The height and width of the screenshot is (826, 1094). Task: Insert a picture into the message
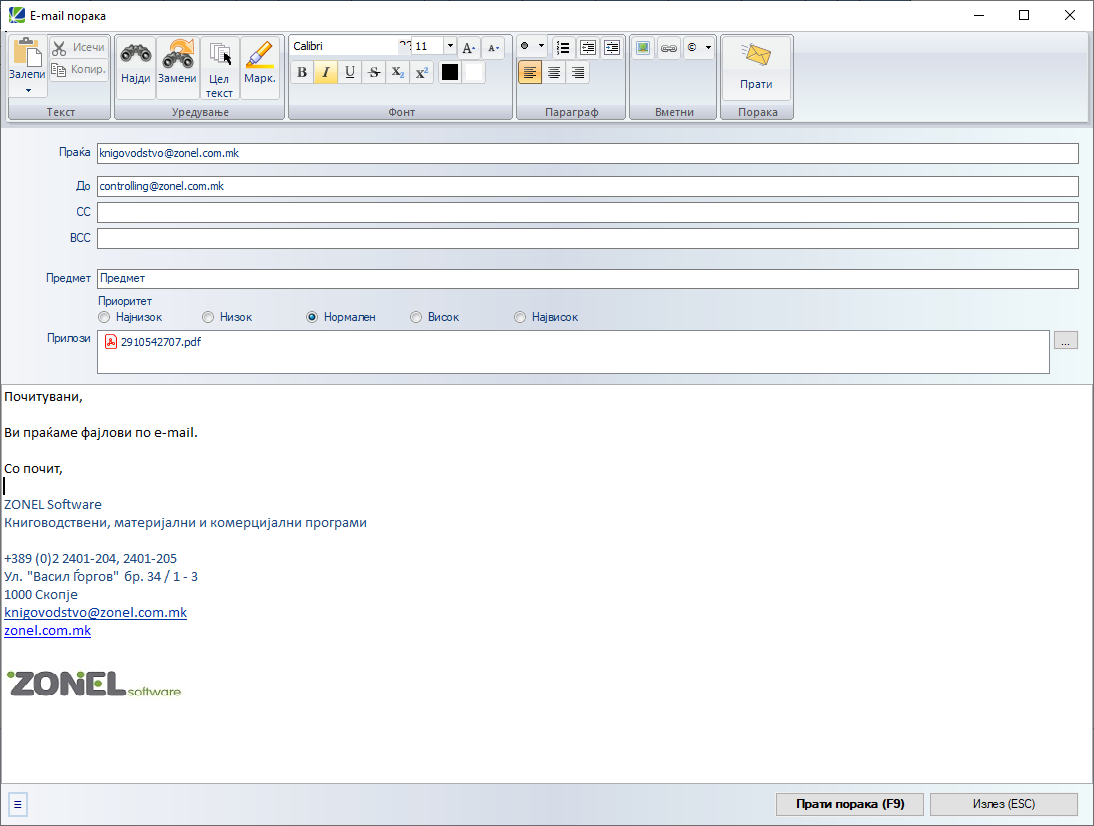643,47
